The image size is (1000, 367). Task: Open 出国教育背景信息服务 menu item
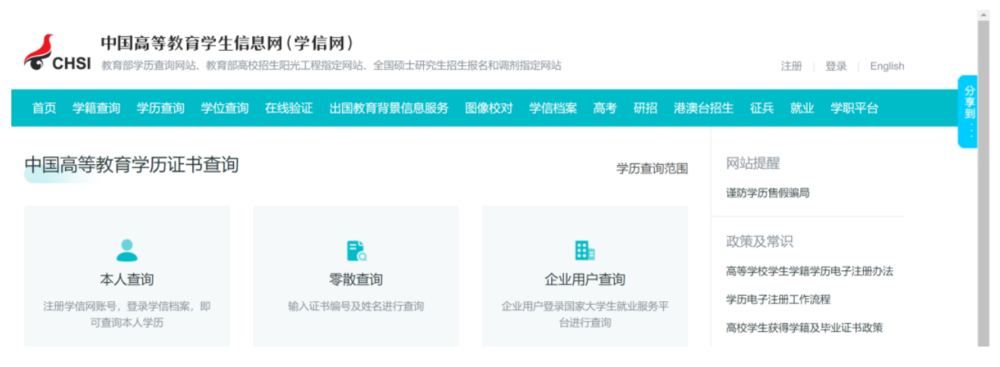coord(389,108)
